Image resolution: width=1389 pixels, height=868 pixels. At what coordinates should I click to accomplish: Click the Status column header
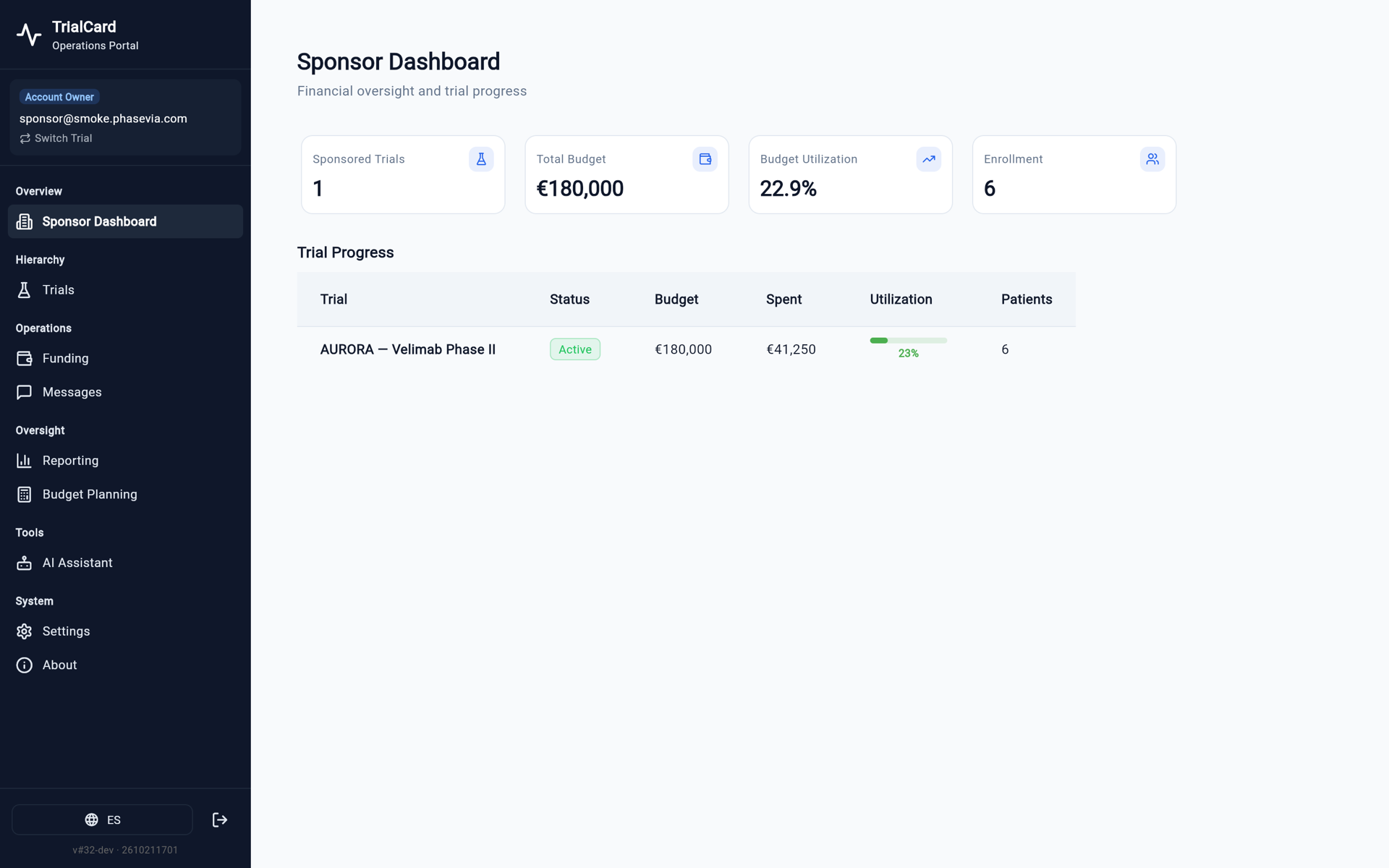pyautogui.click(x=569, y=299)
